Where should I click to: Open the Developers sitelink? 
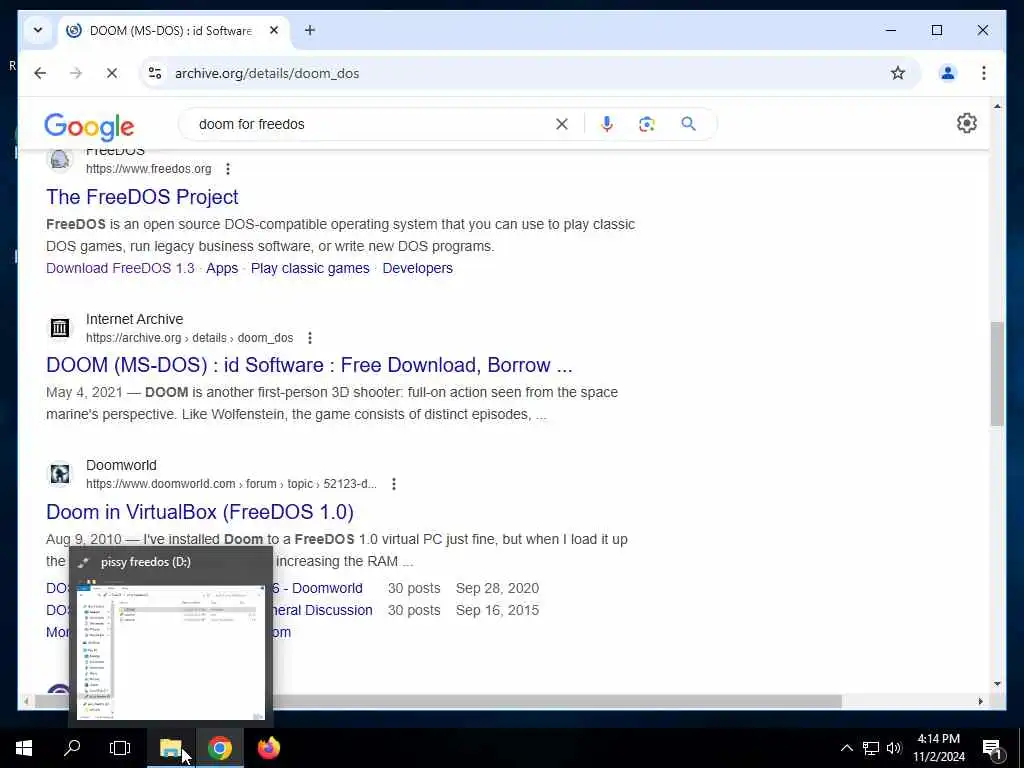[x=417, y=268]
